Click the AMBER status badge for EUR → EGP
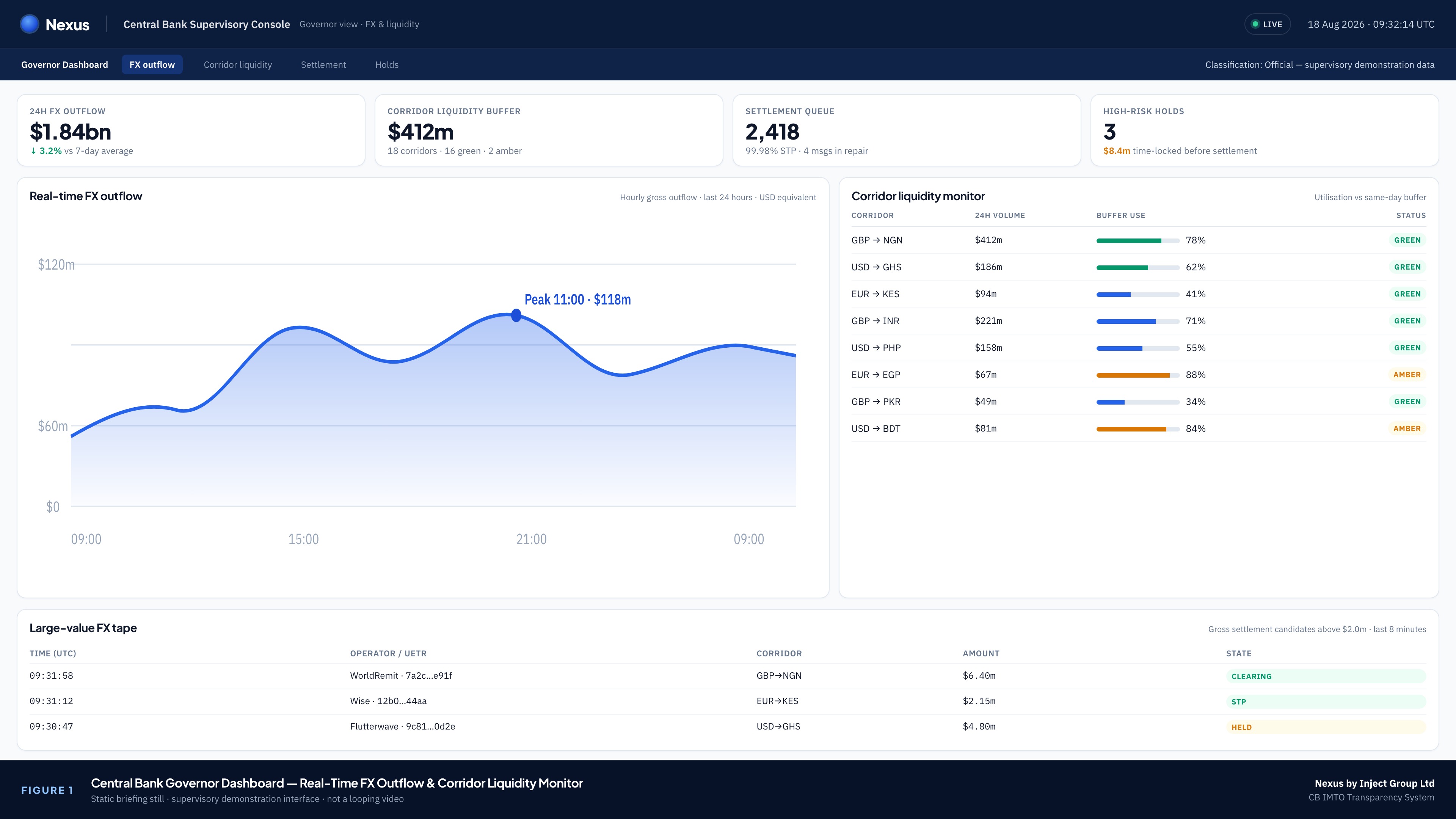 (1407, 375)
